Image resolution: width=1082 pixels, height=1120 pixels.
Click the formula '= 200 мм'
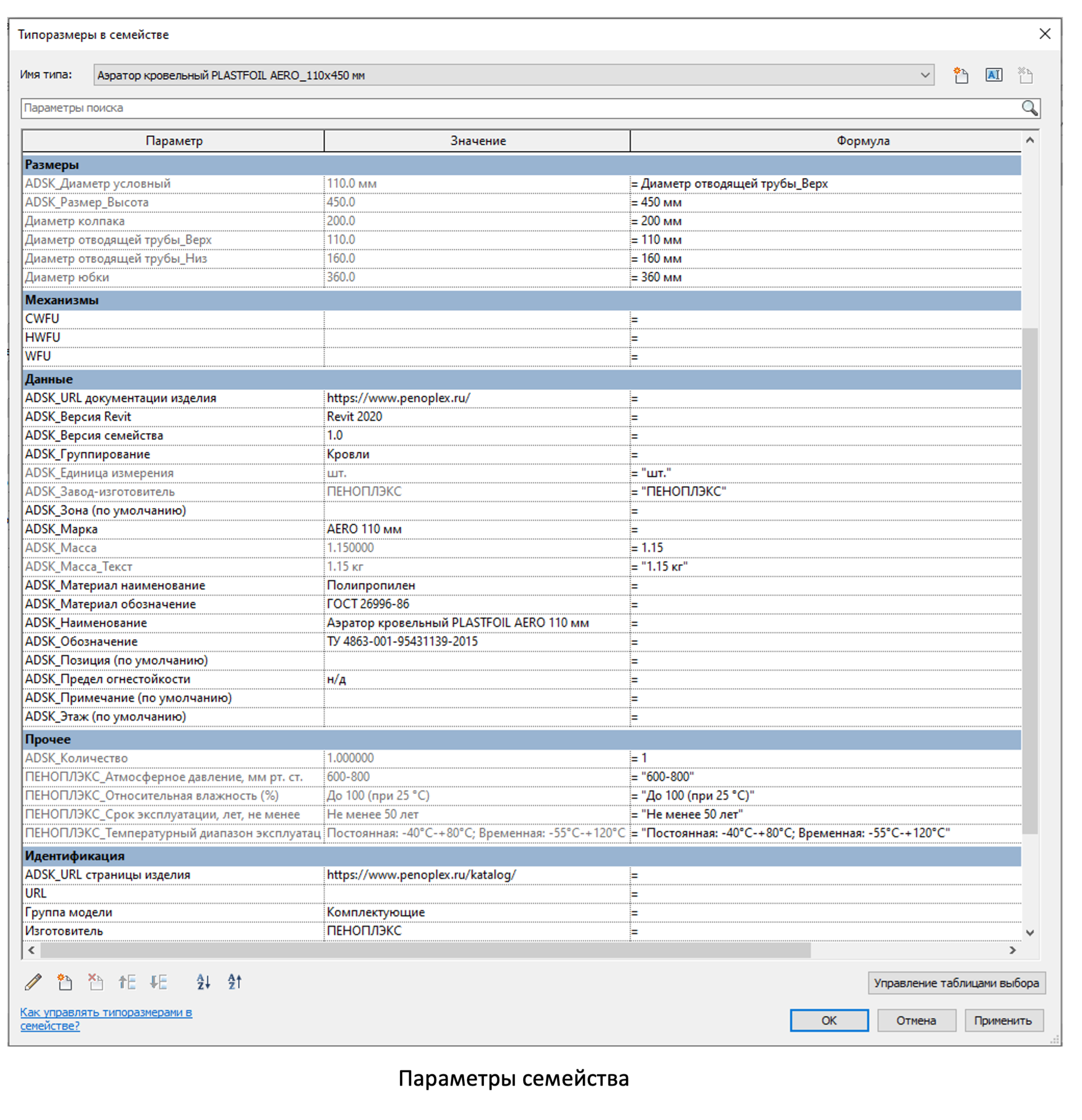(x=826, y=221)
